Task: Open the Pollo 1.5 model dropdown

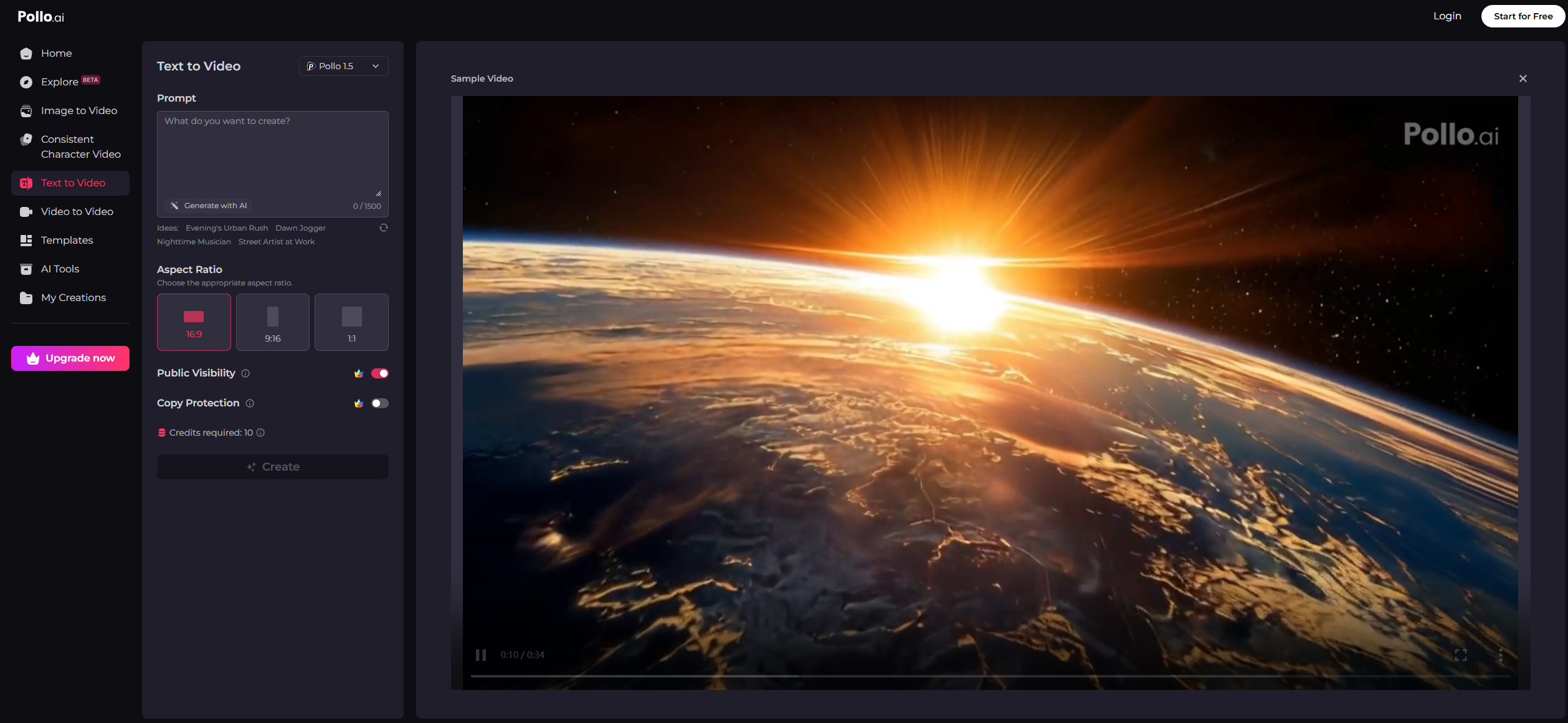Action: 343,66
